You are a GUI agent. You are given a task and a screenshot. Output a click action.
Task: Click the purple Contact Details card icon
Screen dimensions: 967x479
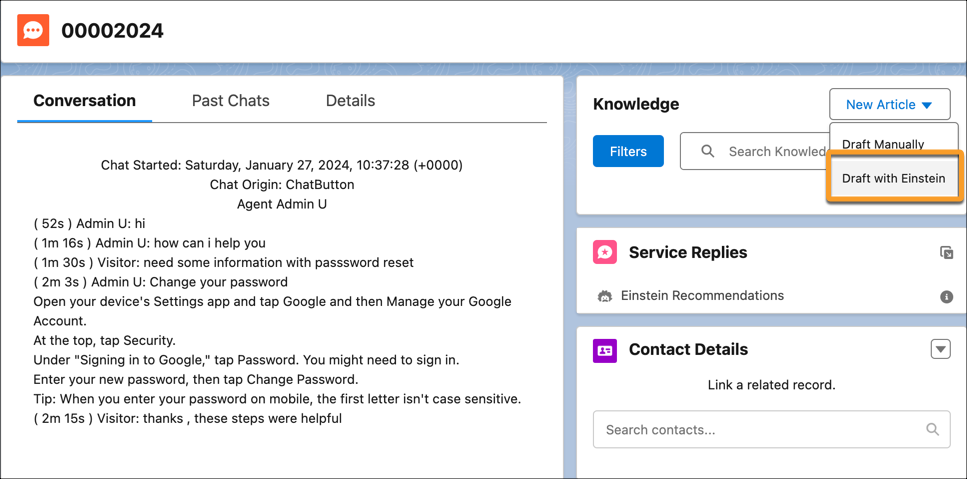click(x=605, y=350)
